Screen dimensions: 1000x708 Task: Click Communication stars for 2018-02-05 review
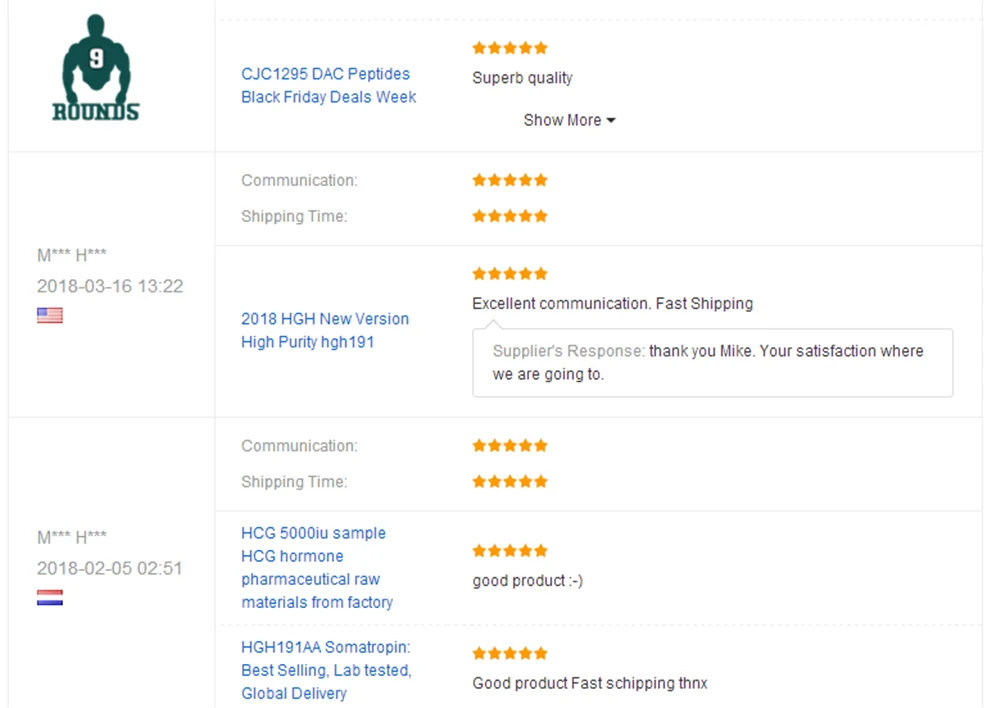click(x=510, y=446)
